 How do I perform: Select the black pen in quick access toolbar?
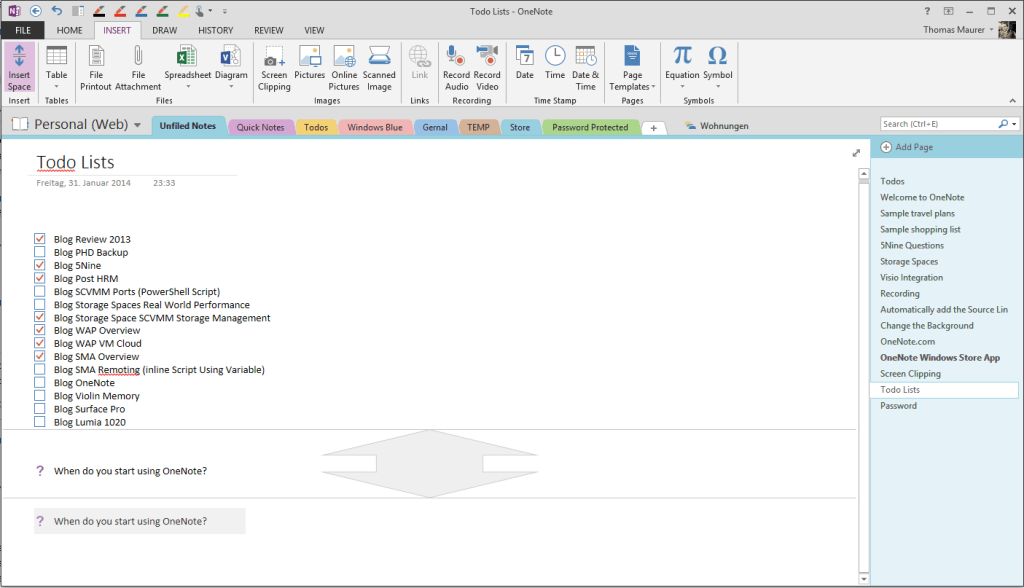99,10
